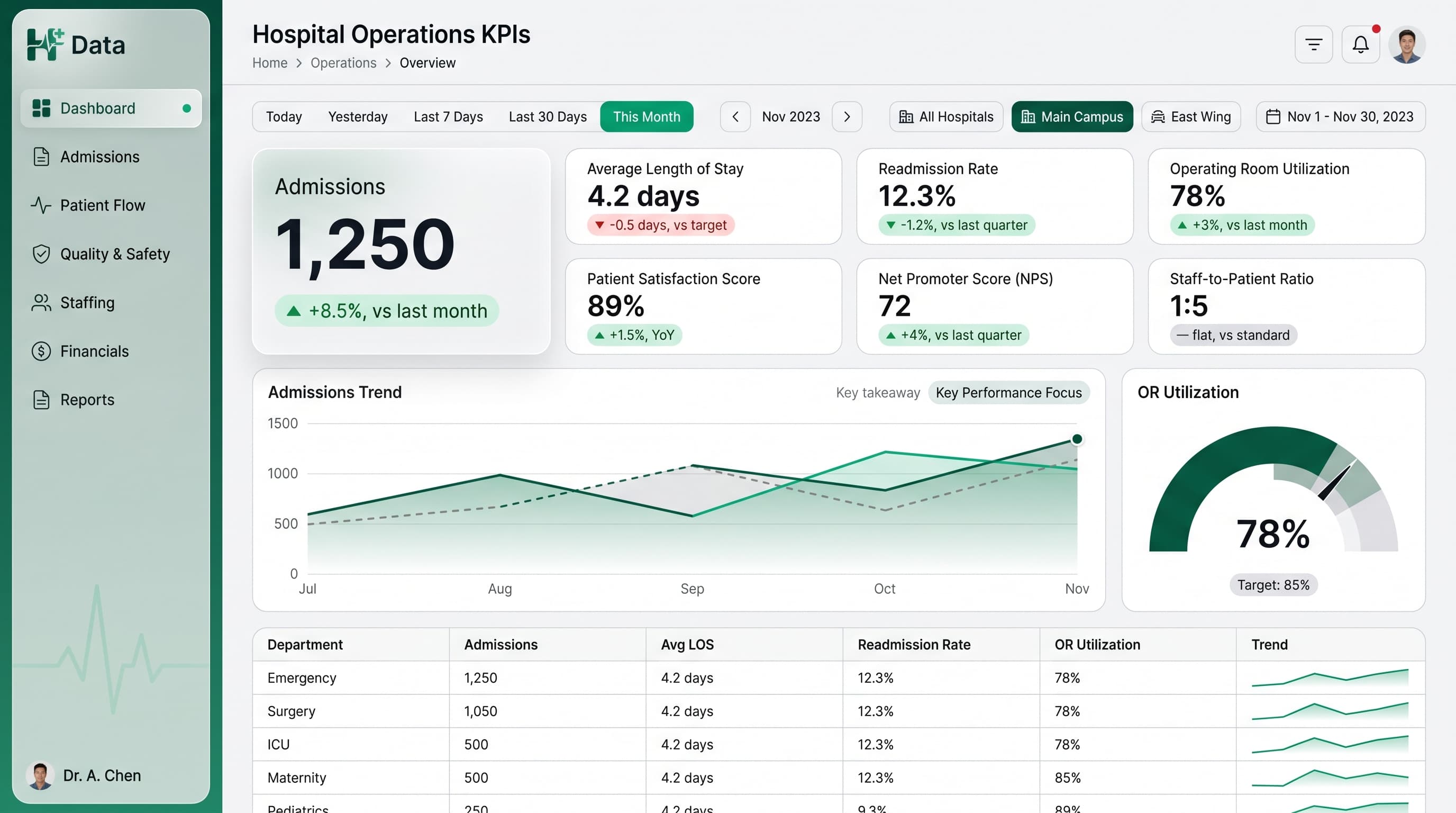
Task: Click the building icon on Main Campus
Action: click(x=1028, y=116)
